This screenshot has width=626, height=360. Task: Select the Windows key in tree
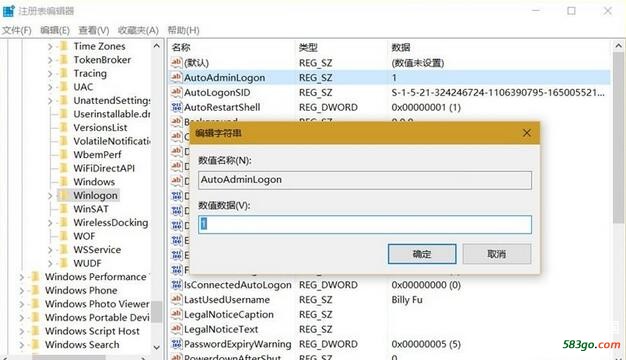94,182
